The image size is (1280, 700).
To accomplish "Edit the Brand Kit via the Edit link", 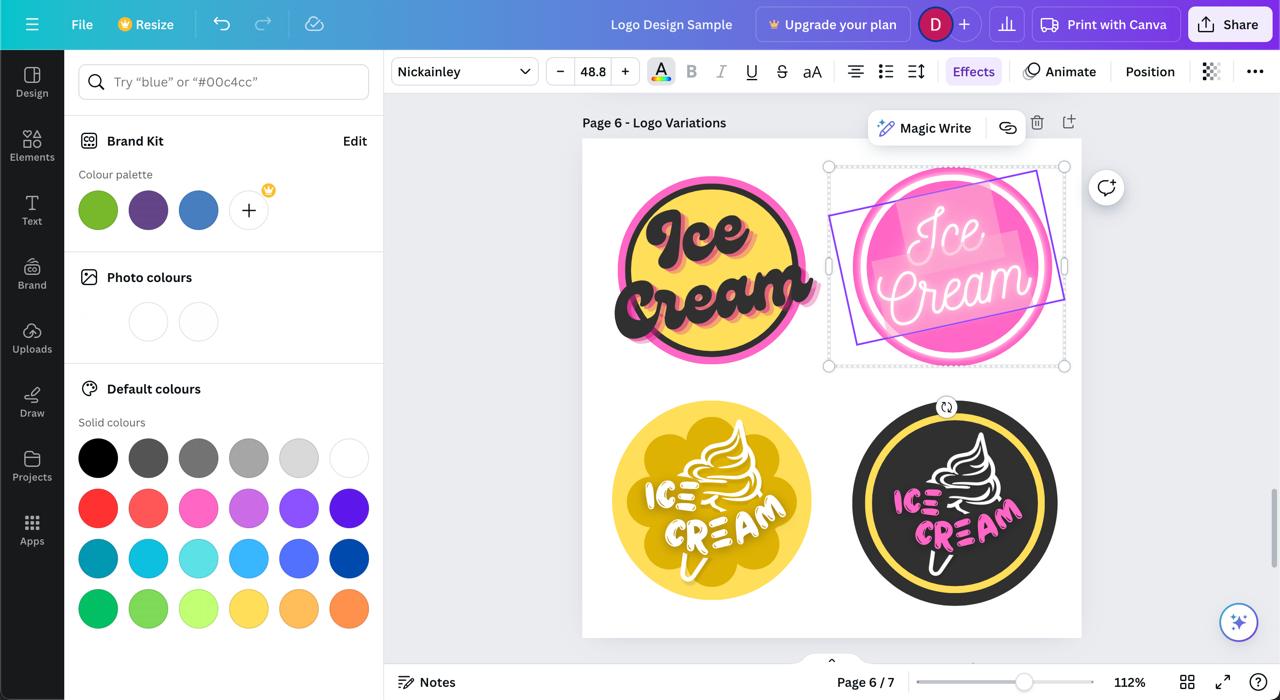I will pos(355,141).
